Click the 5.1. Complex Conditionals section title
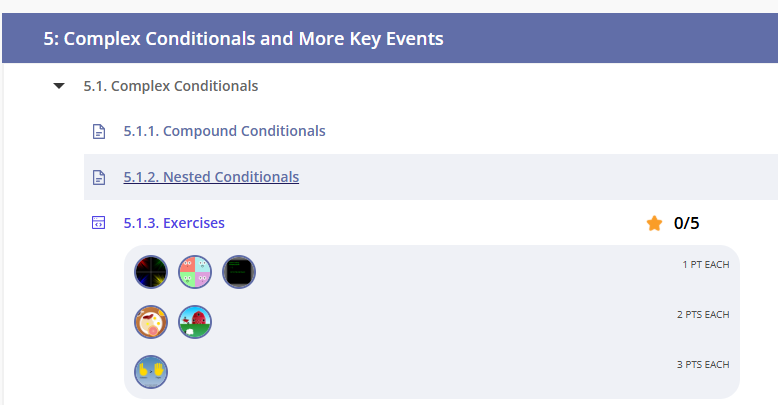Screen dimensions: 778x405 (x=170, y=86)
